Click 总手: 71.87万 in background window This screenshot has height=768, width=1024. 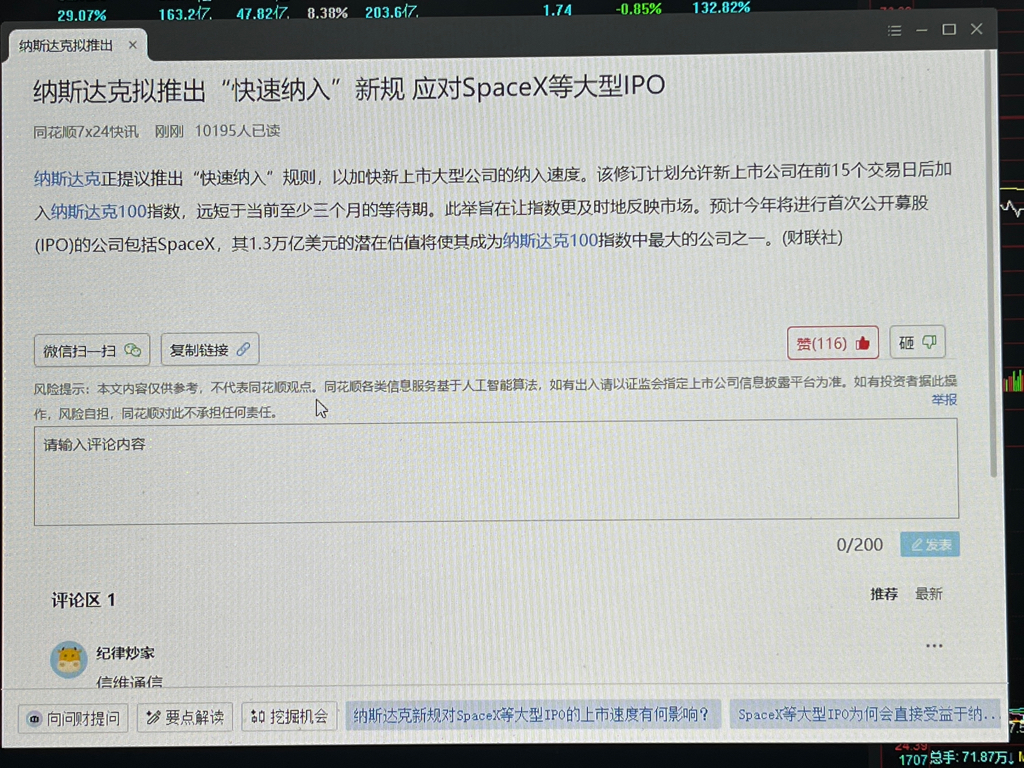969,758
